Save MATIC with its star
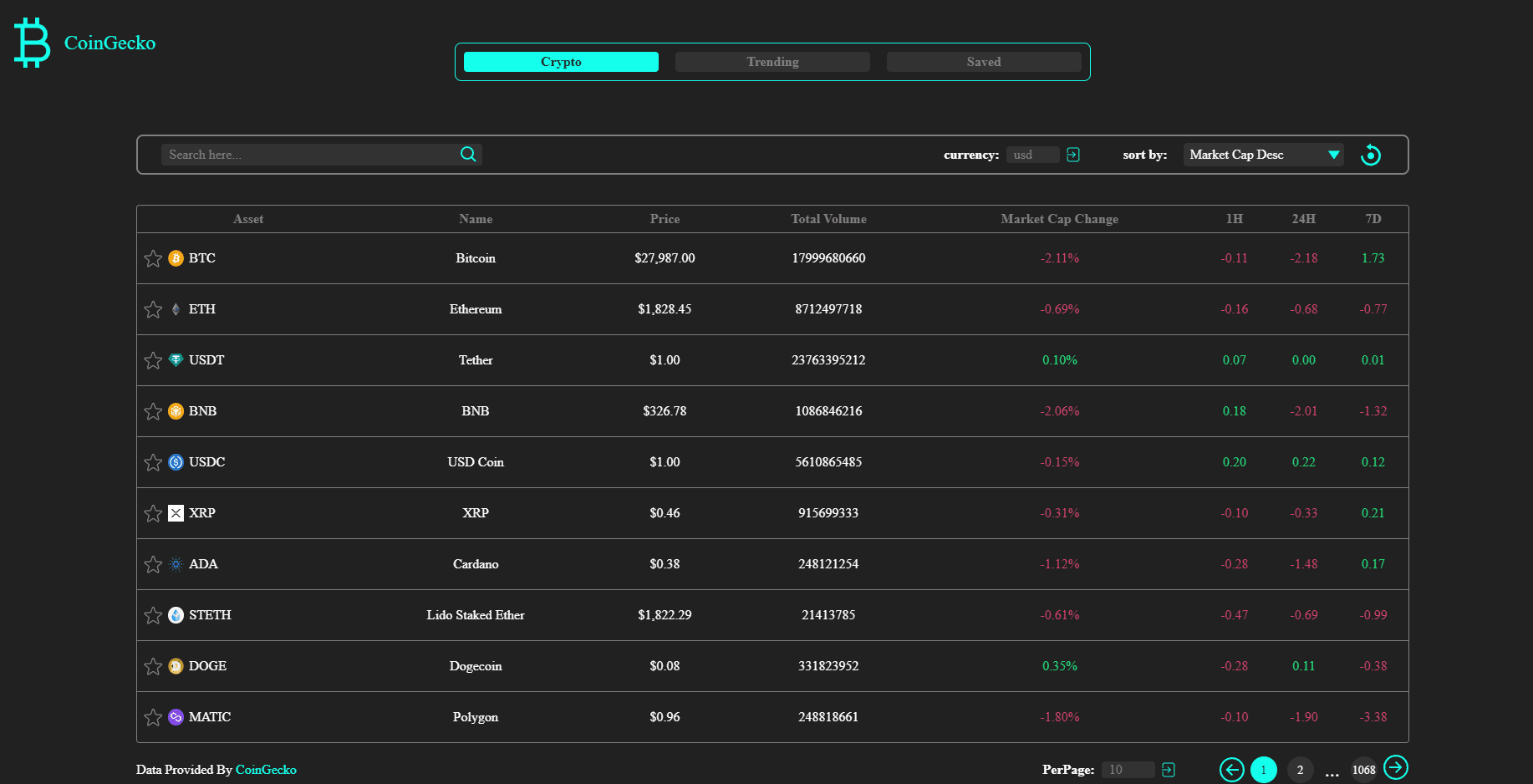Viewport: 1533px width, 784px height. click(x=153, y=717)
